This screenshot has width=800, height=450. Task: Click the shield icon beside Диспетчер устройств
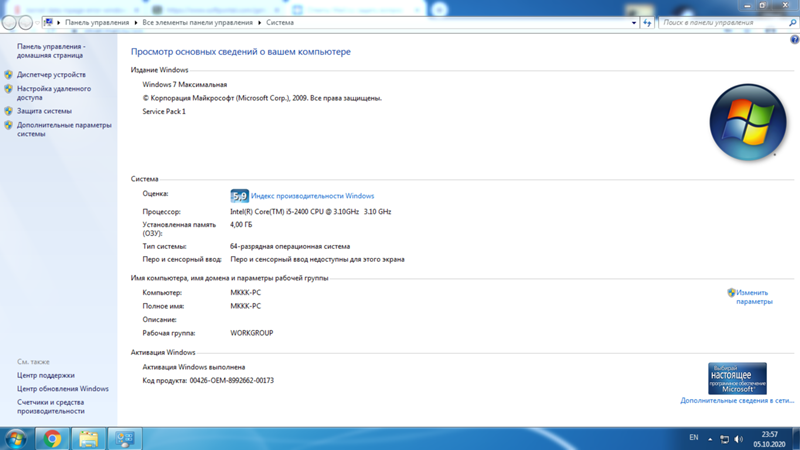pos(8,74)
